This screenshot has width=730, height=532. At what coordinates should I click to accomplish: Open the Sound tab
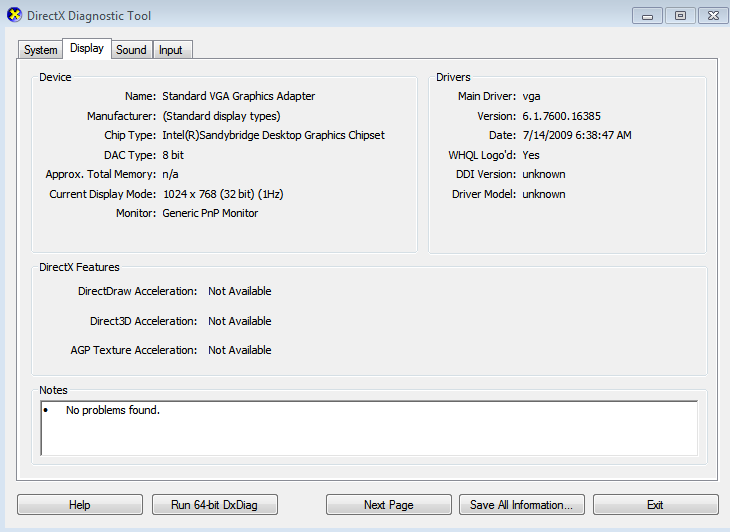(x=131, y=50)
